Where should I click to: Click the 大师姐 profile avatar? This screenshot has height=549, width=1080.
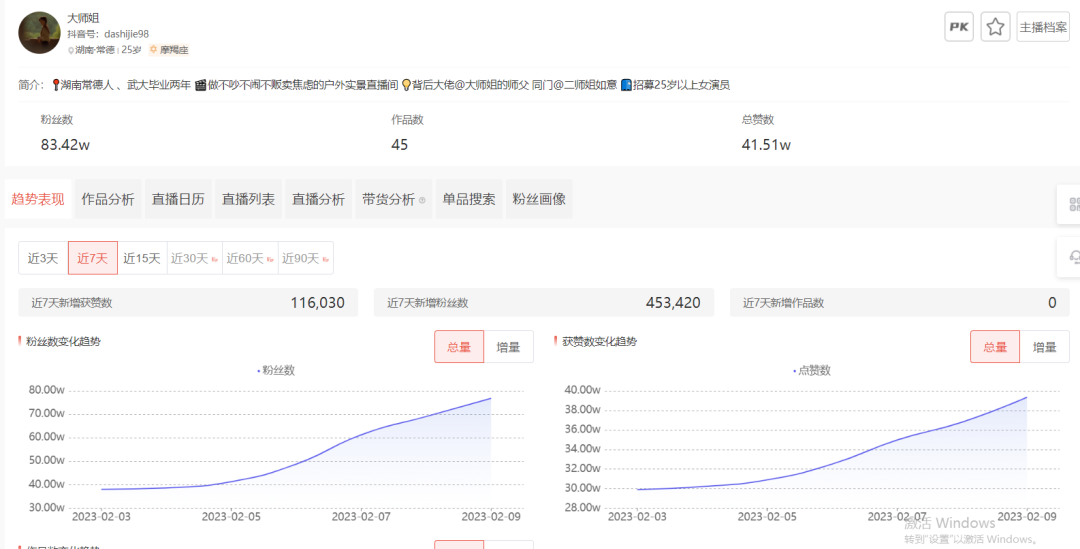tap(39, 32)
